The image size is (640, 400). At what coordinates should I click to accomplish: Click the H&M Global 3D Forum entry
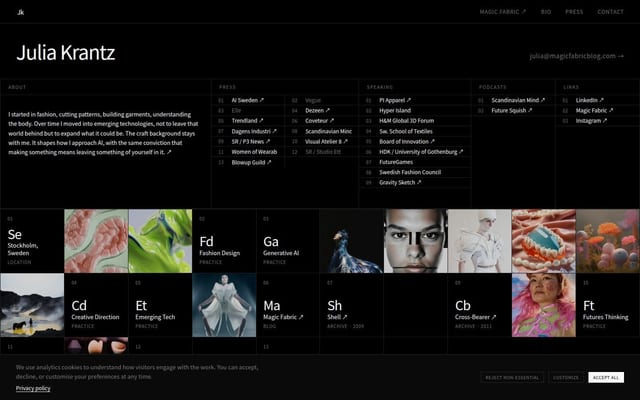click(406, 120)
